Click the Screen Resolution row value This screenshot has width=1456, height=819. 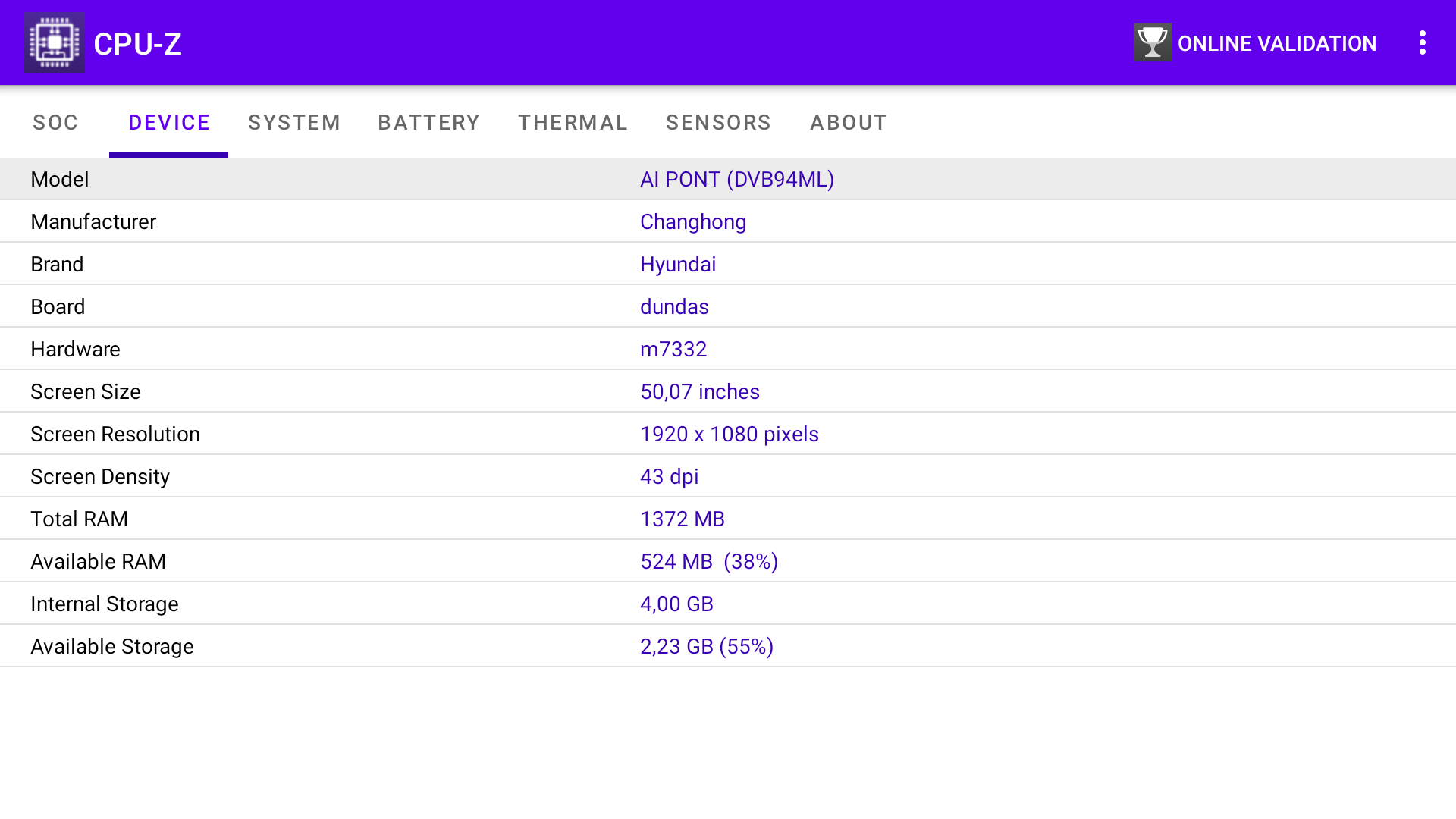click(729, 435)
